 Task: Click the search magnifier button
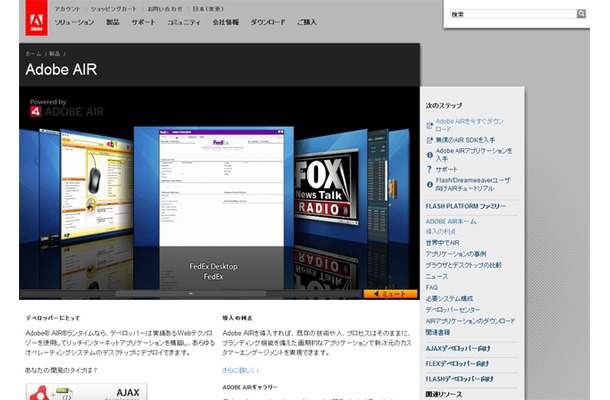(x=581, y=14)
